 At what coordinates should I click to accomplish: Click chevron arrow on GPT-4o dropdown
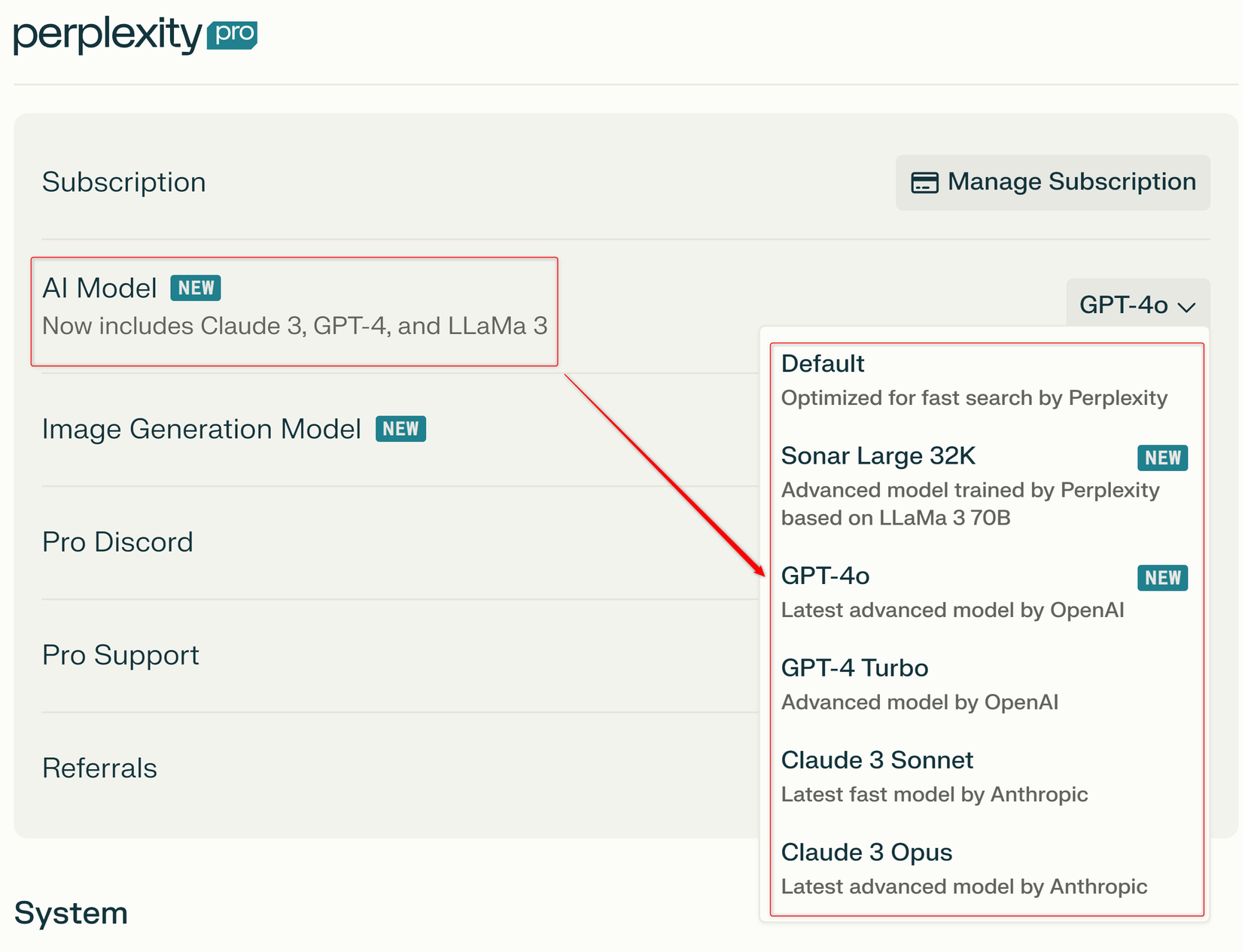pos(1187,307)
